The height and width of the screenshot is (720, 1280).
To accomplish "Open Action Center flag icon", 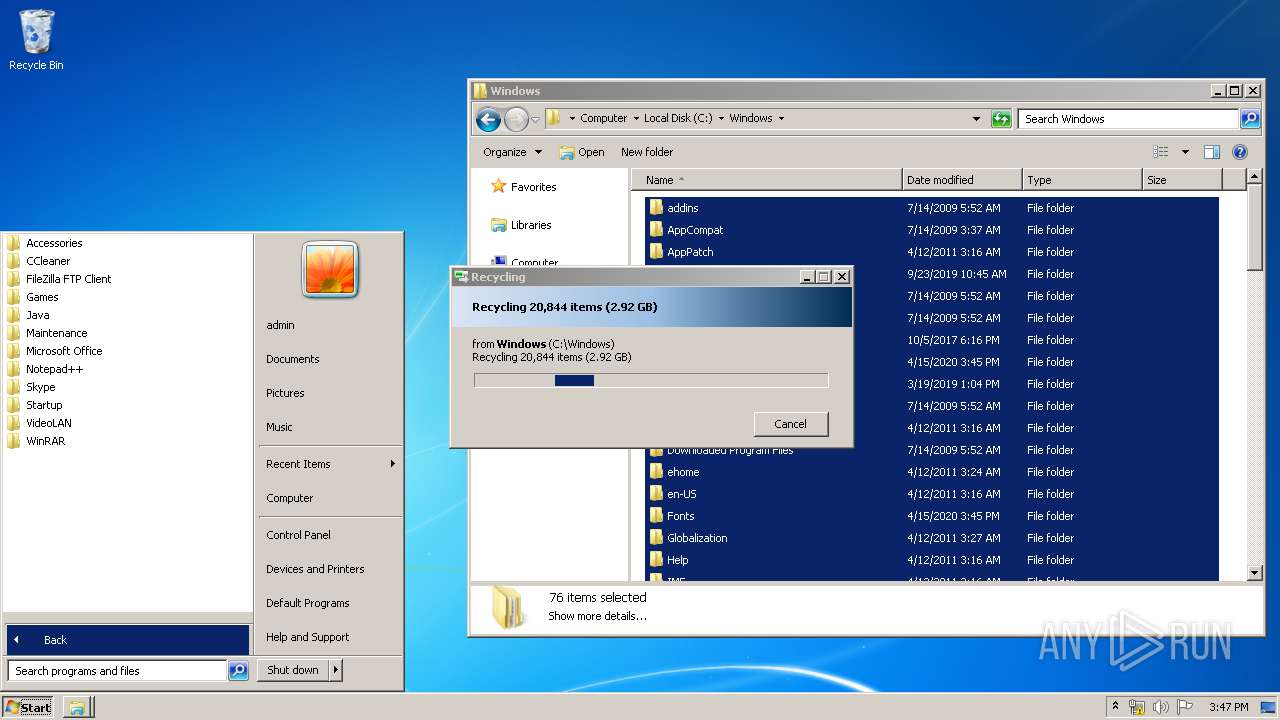I will (x=1185, y=707).
